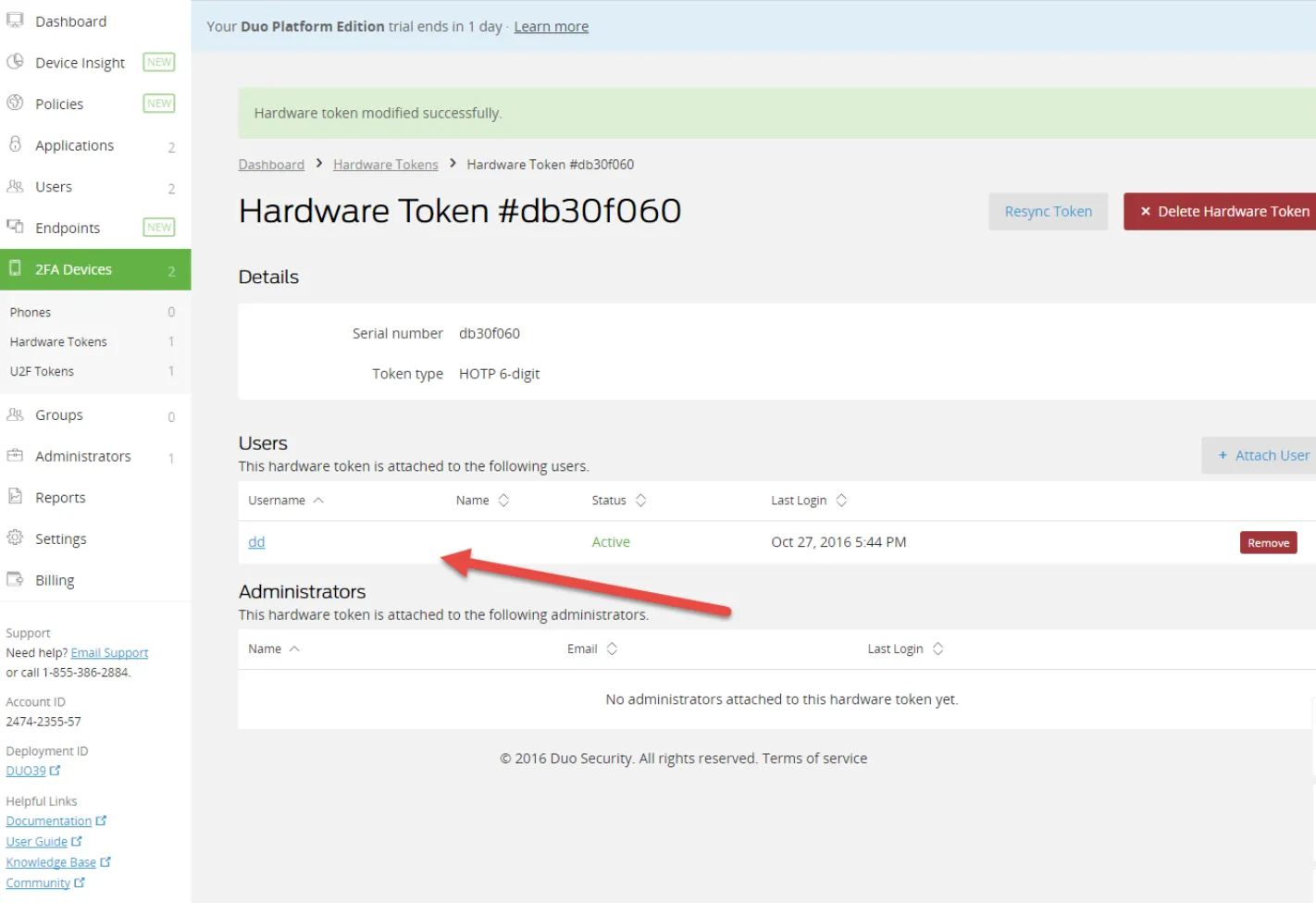Click the Active status text for dd
The width and height of the screenshot is (1316, 903).
(611, 542)
